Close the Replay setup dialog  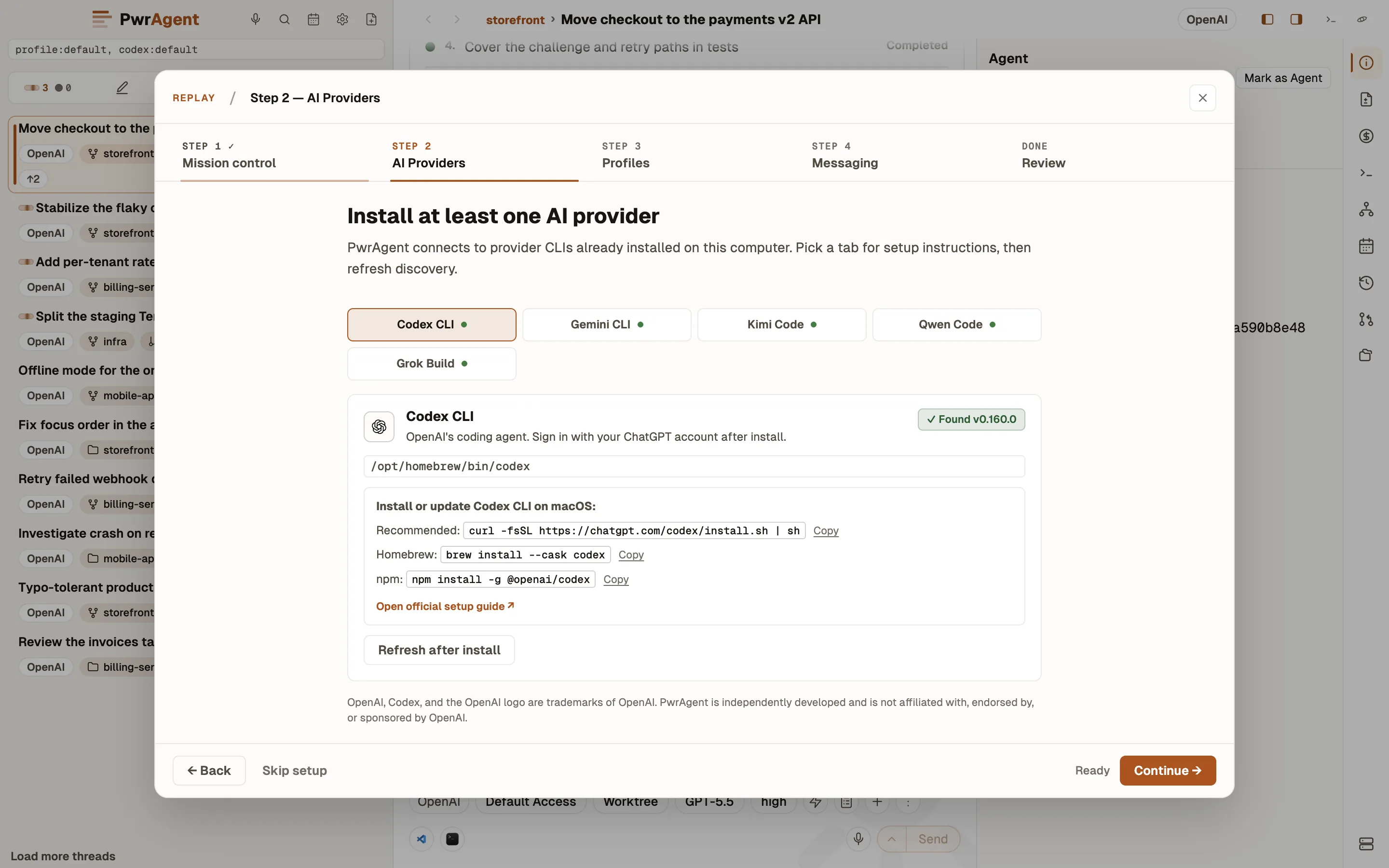(x=1202, y=98)
